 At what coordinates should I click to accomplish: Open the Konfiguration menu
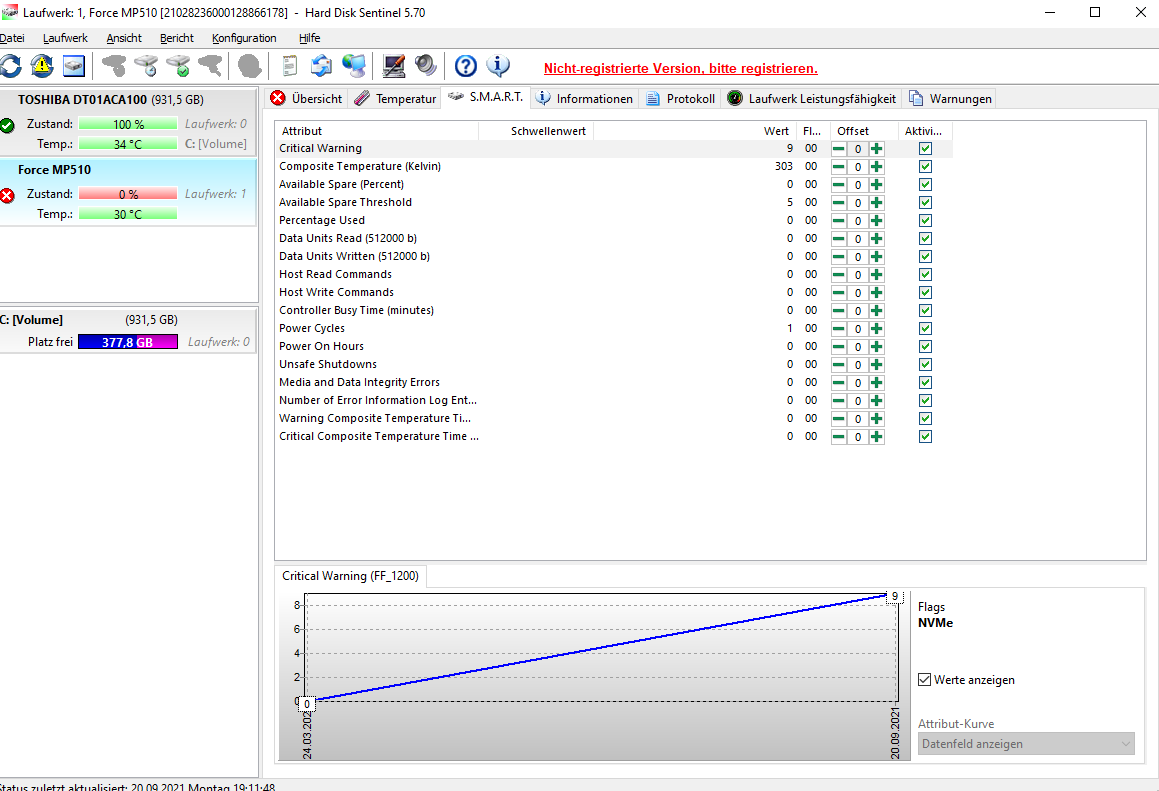244,38
